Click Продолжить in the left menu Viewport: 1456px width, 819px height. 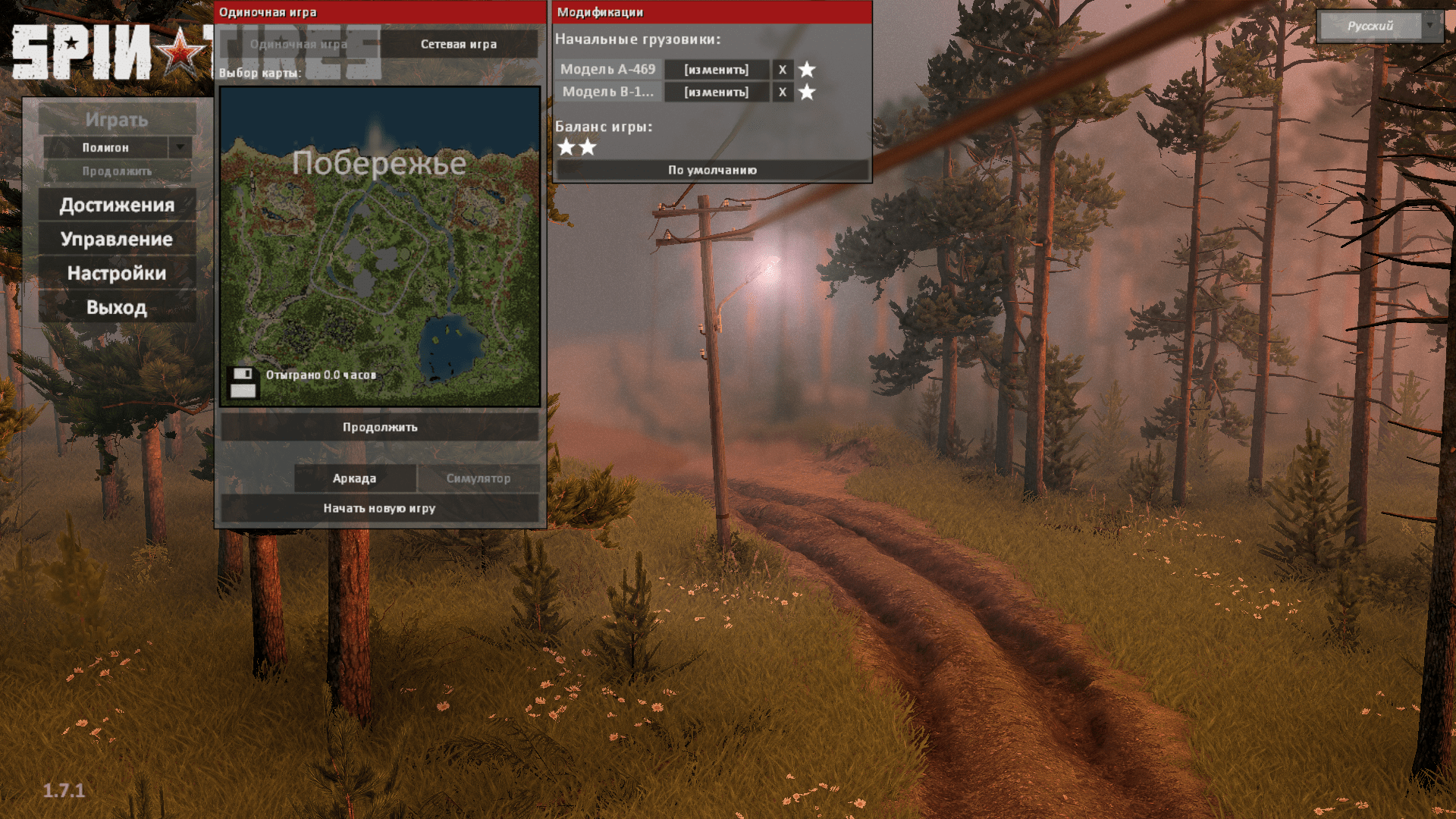[117, 171]
